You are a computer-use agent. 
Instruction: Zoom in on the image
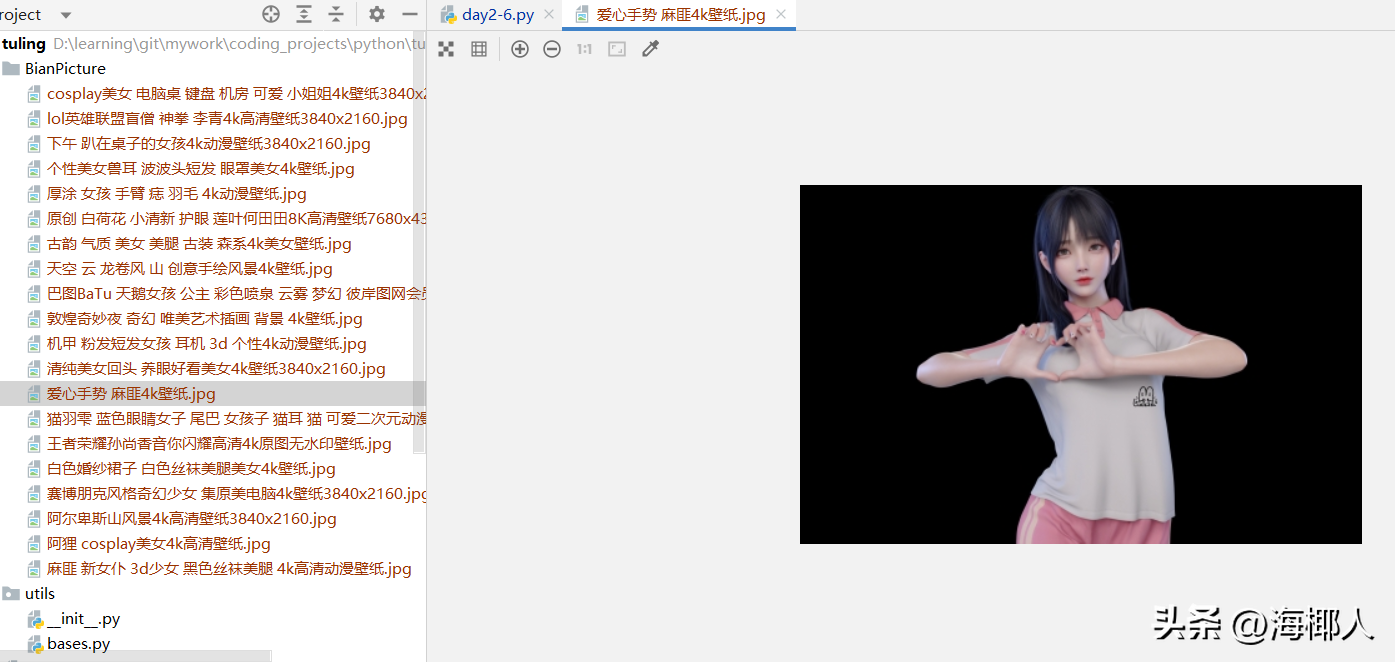[x=520, y=49]
